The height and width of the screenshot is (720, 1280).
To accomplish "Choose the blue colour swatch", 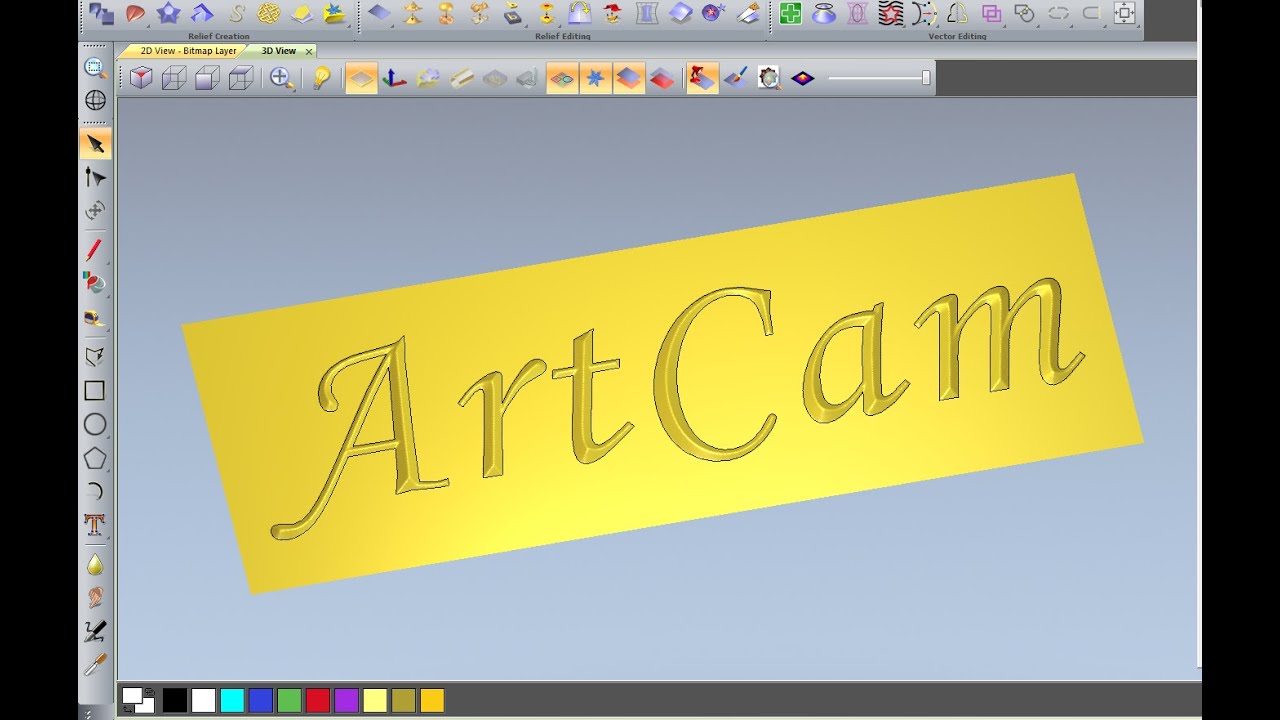I will (x=261, y=700).
